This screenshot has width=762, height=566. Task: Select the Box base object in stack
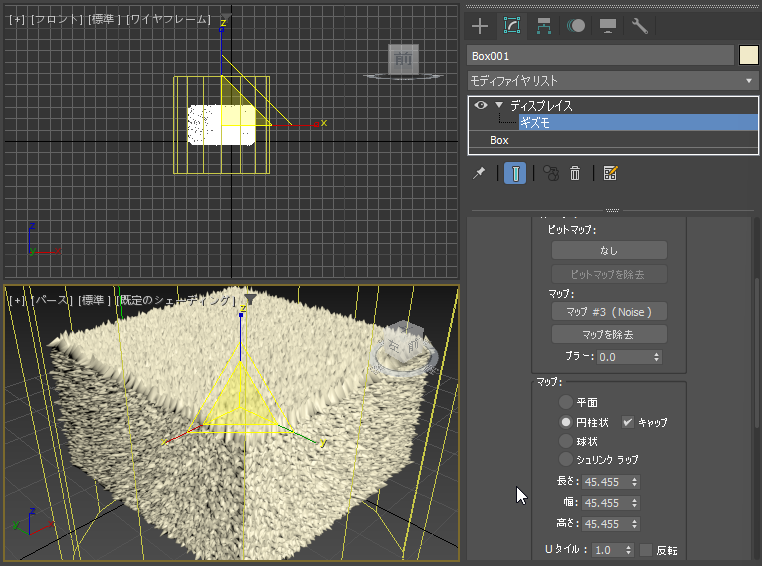499,140
